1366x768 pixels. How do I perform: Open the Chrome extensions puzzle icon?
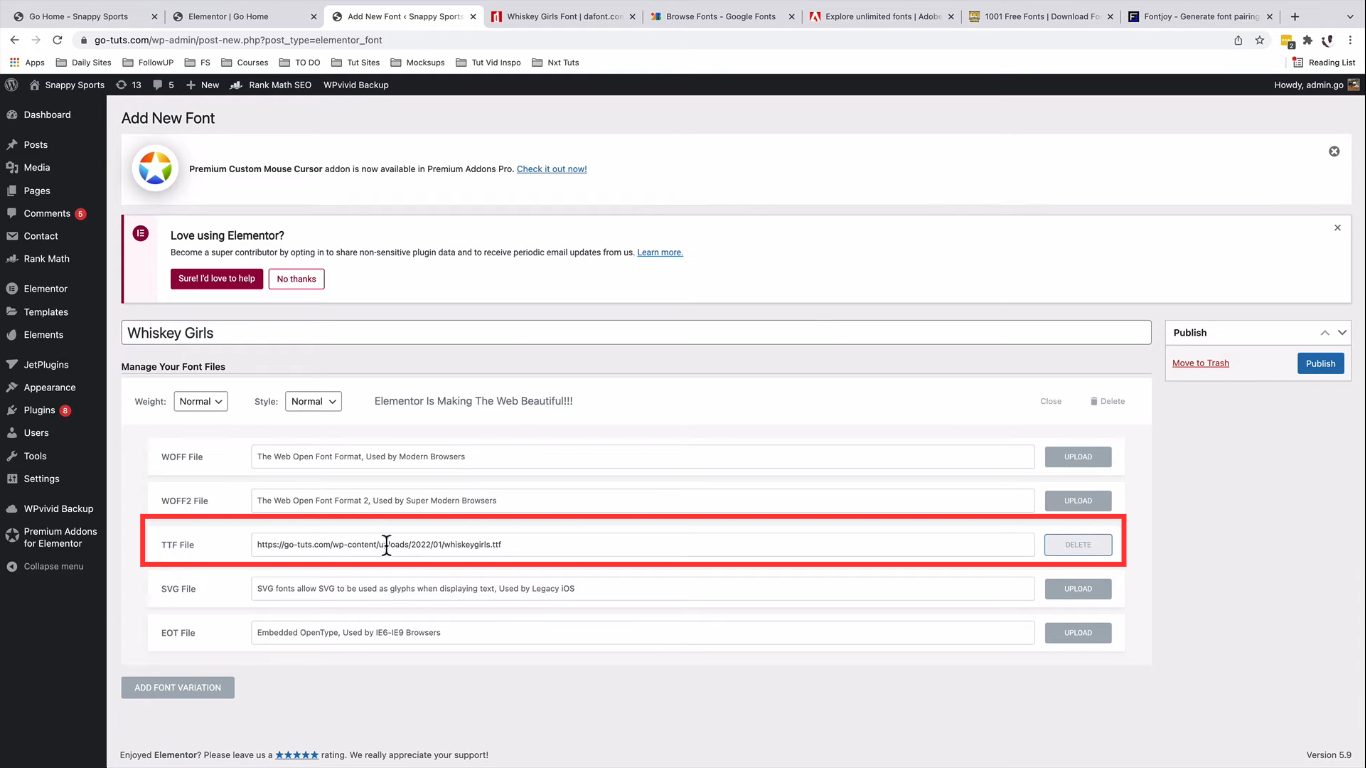coord(1307,40)
